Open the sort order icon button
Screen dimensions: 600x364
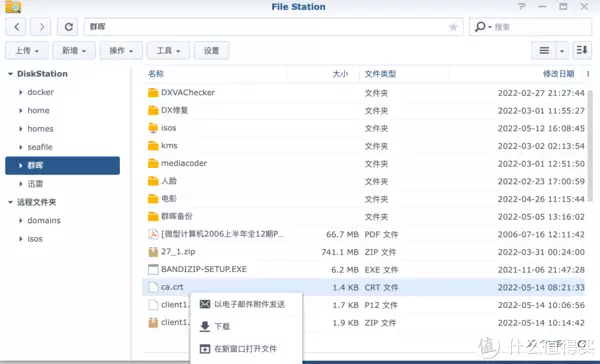point(582,50)
